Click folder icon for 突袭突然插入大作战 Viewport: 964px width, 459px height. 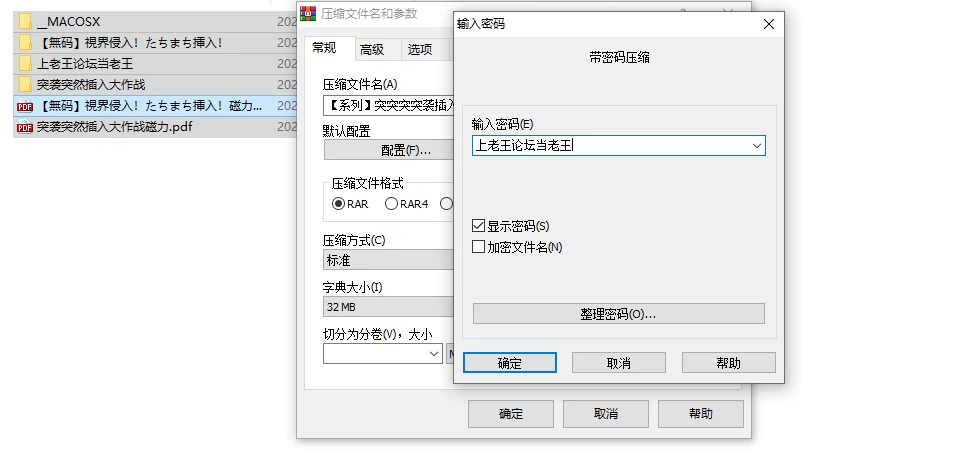(25, 84)
